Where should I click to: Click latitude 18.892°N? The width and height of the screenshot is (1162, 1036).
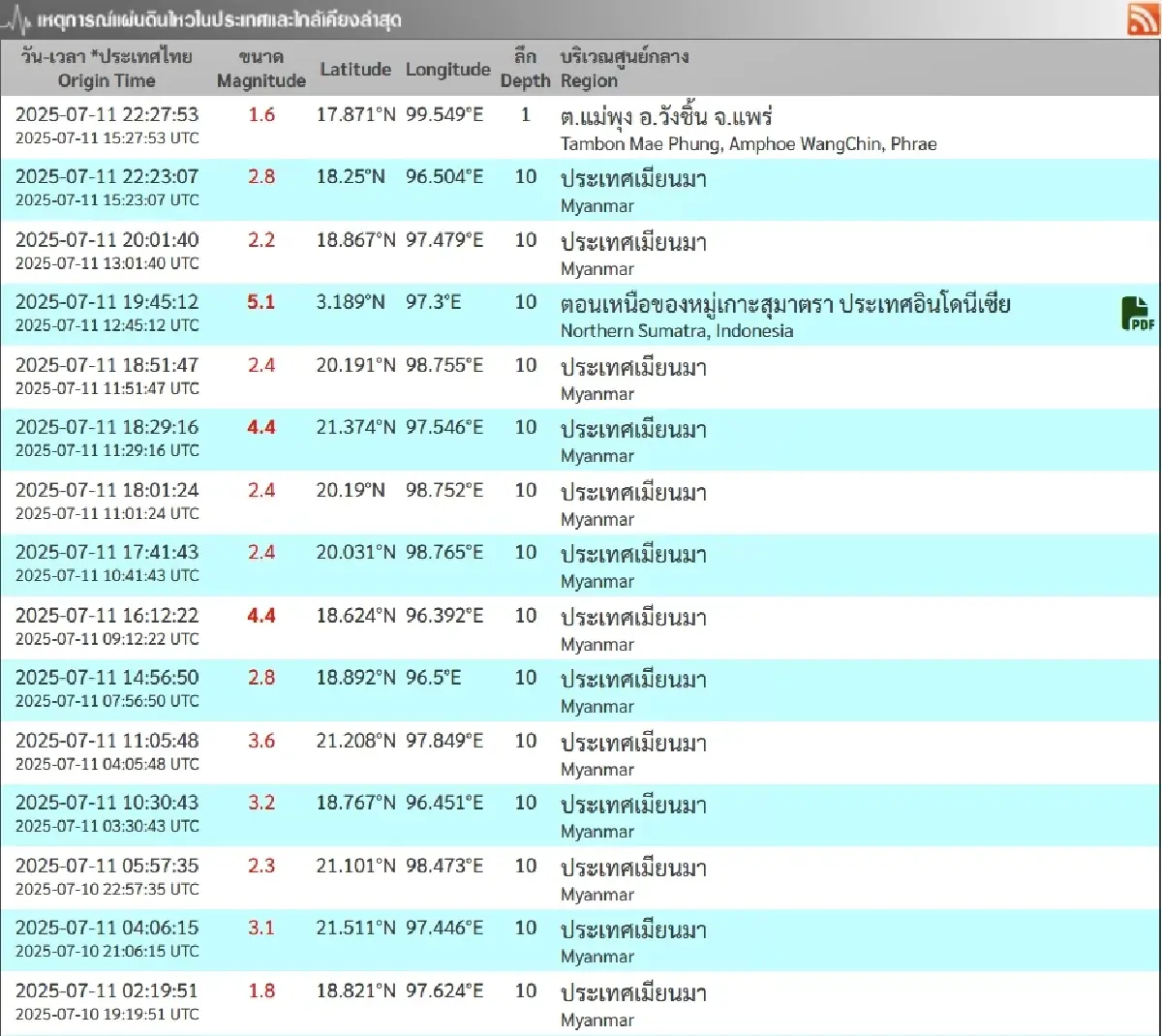(355, 677)
